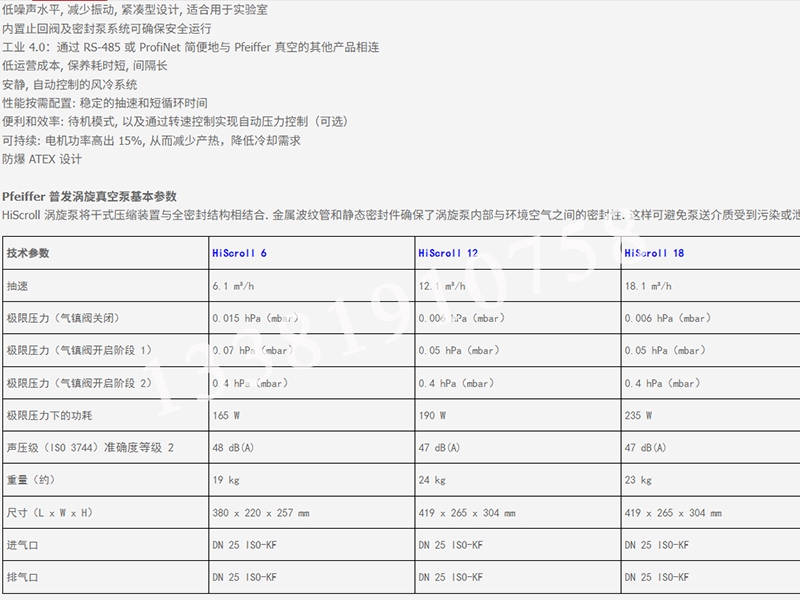Click the 抽速 row label
Image resolution: width=800 pixels, height=600 pixels.
(17, 286)
